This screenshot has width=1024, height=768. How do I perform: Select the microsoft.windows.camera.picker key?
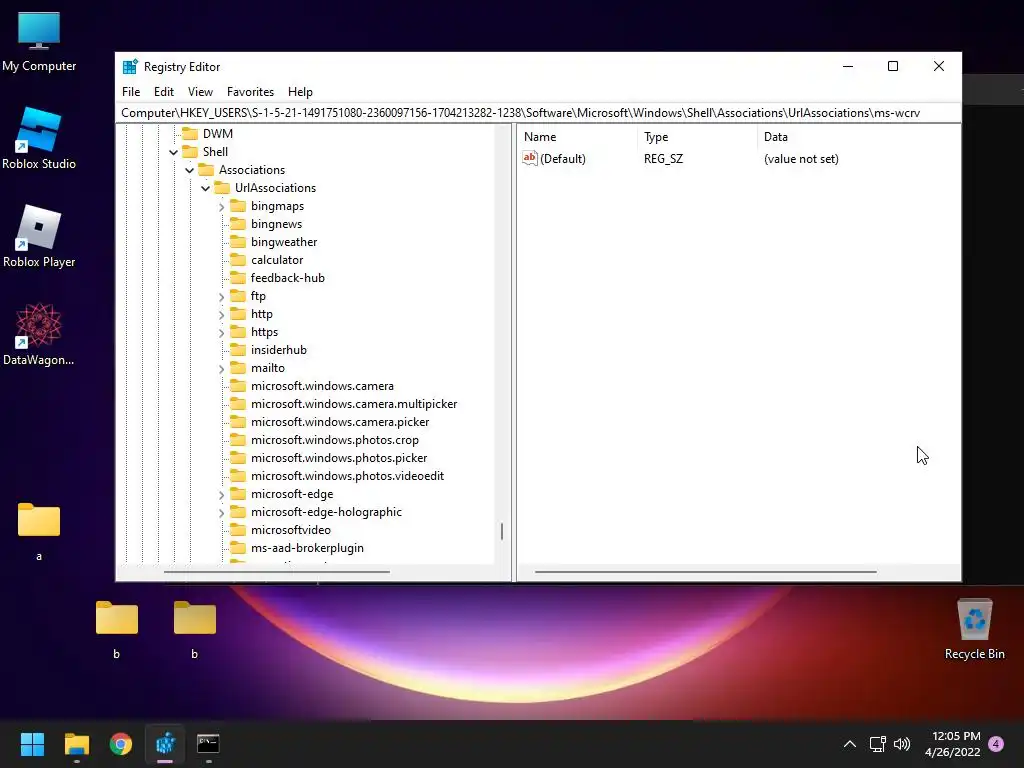coord(340,422)
